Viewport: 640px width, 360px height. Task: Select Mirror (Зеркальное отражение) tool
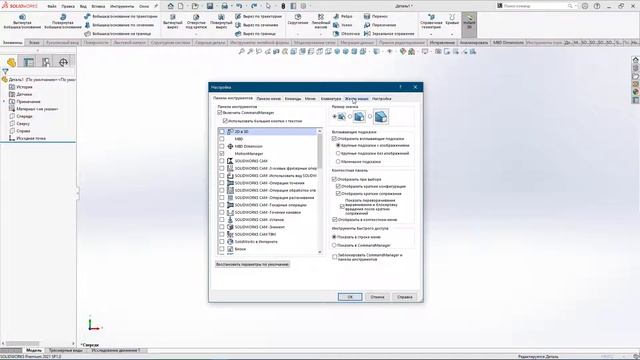(x=389, y=34)
